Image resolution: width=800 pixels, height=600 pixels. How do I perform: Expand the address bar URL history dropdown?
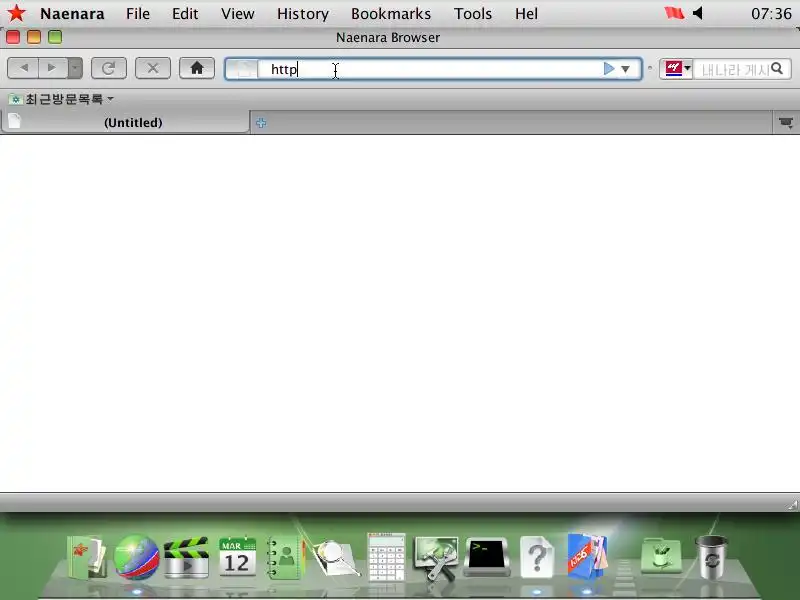(626, 69)
